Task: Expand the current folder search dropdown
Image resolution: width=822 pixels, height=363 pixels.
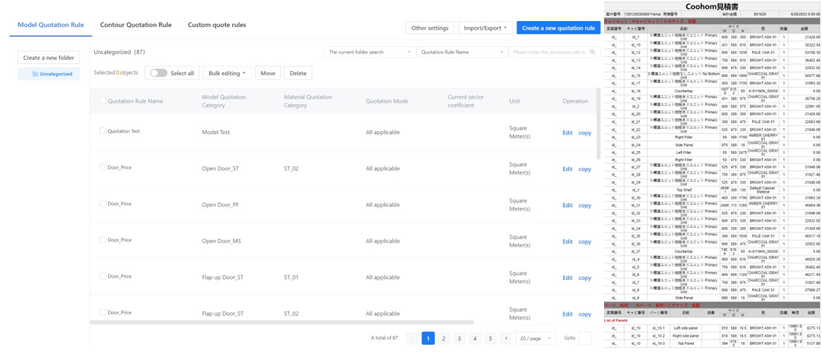Action: pos(370,52)
